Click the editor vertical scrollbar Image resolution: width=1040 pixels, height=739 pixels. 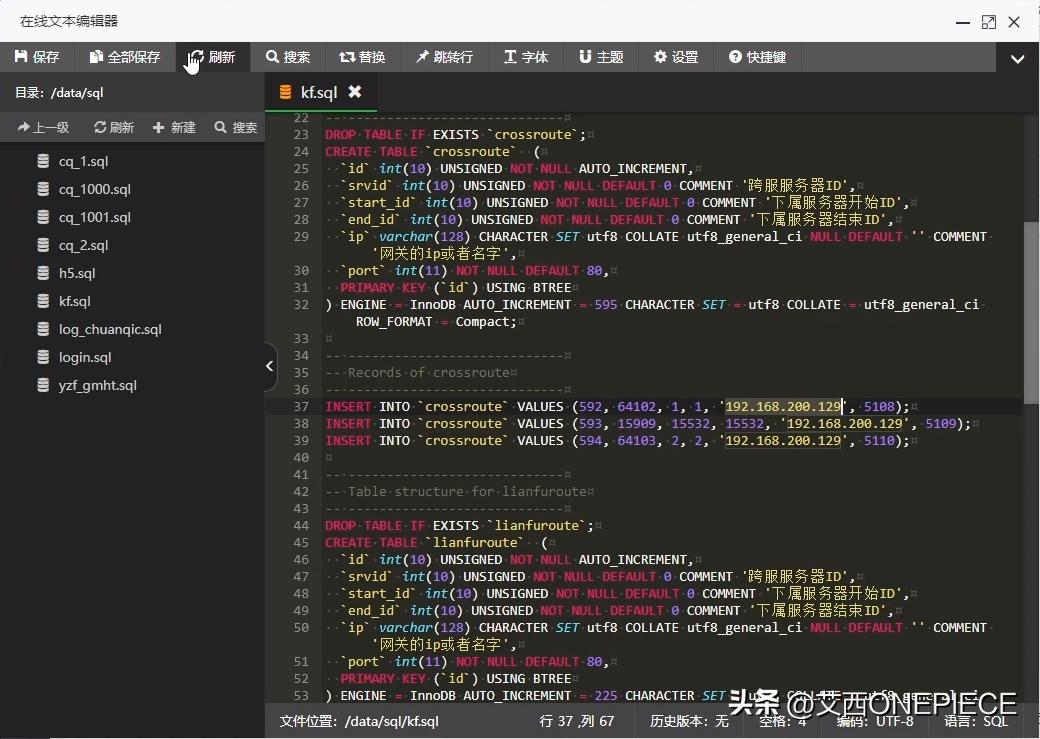pyautogui.click(x=1031, y=310)
